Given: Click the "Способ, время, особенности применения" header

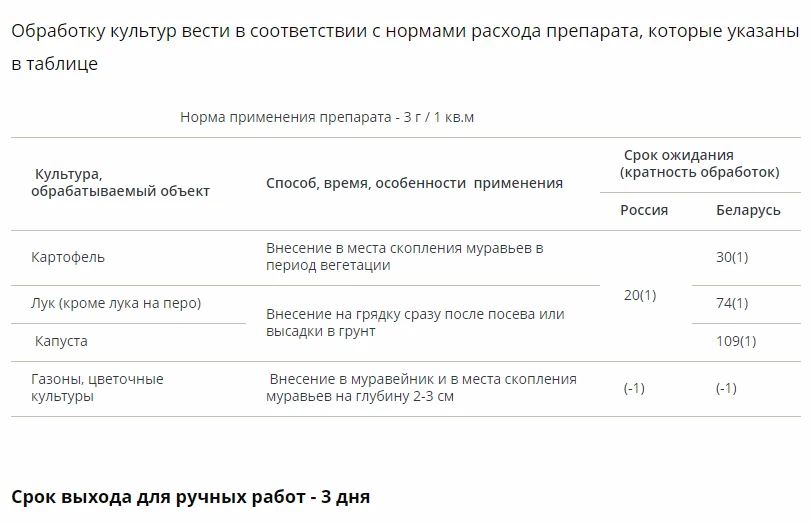Looking at the screenshot, I should point(414,183).
